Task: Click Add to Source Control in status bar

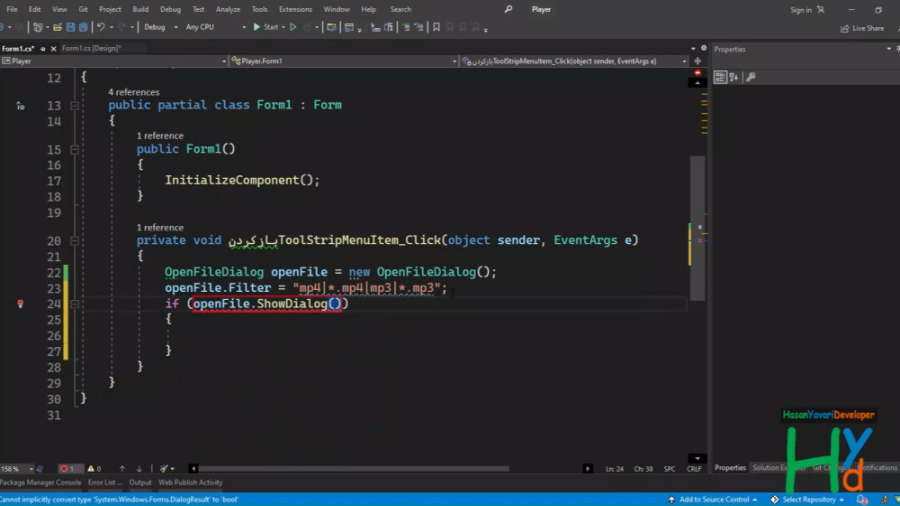Action: click(713, 499)
